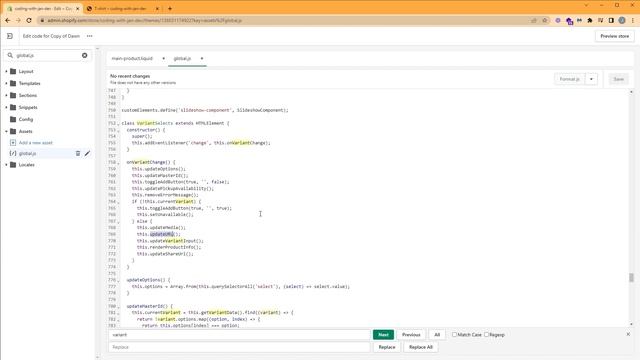The width and height of the screenshot is (640, 360).
Task: Fold the onVariantChange function at line 758
Action: (x=118, y=162)
